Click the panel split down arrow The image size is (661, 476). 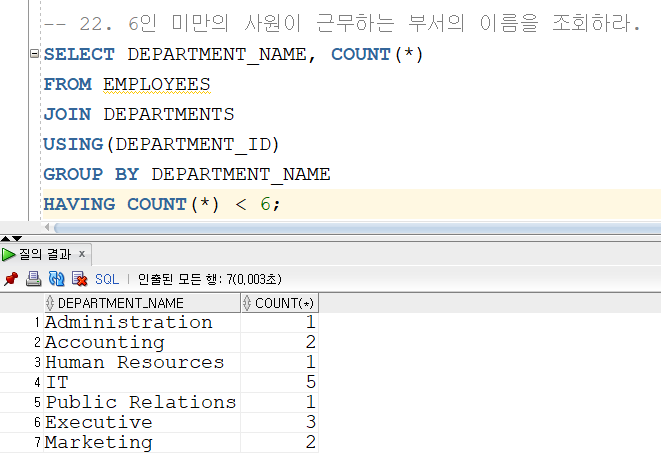coord(16,239)
